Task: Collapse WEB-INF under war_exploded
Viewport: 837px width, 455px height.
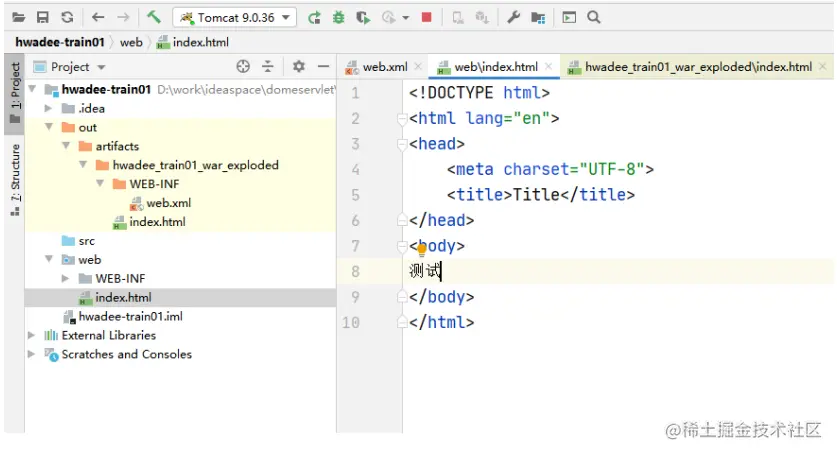Action: pos(100,184)
